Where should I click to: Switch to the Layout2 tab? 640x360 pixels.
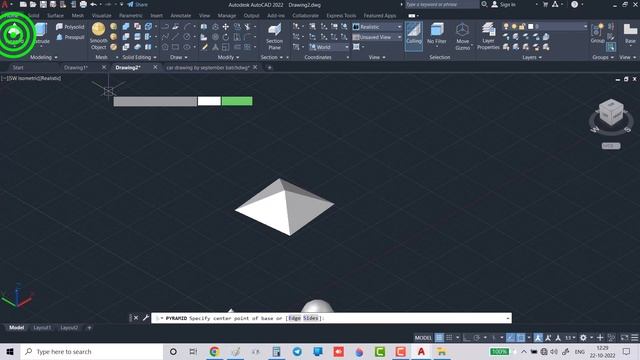tap(69, 327)
